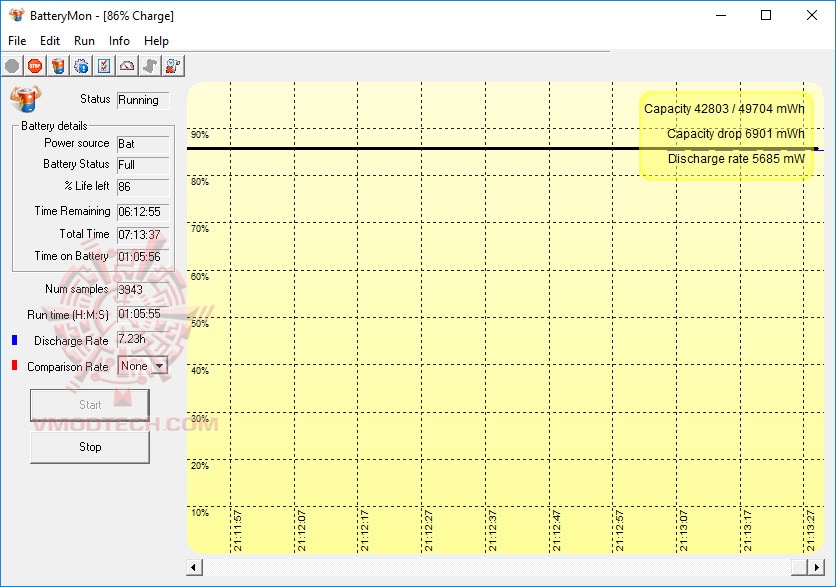
Task: Click the 'Capacity drop 6901 mWh' text
Action: click(x=736, y=134)
